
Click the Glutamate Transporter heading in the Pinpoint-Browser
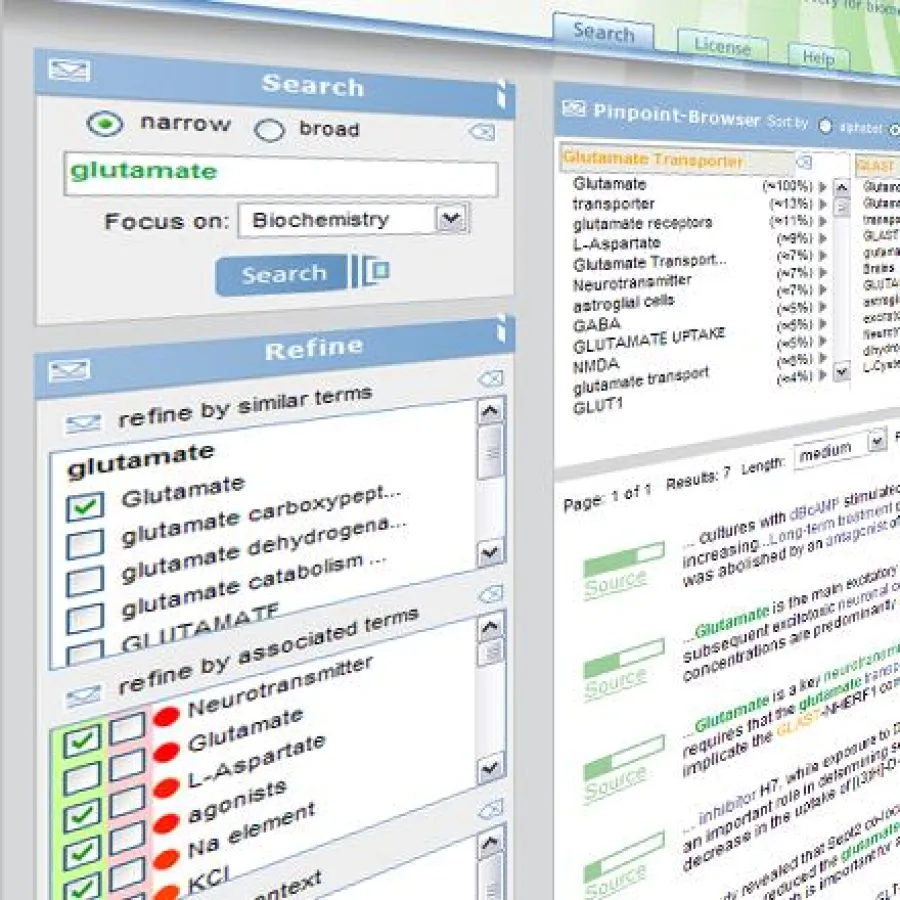pos(653,160)
